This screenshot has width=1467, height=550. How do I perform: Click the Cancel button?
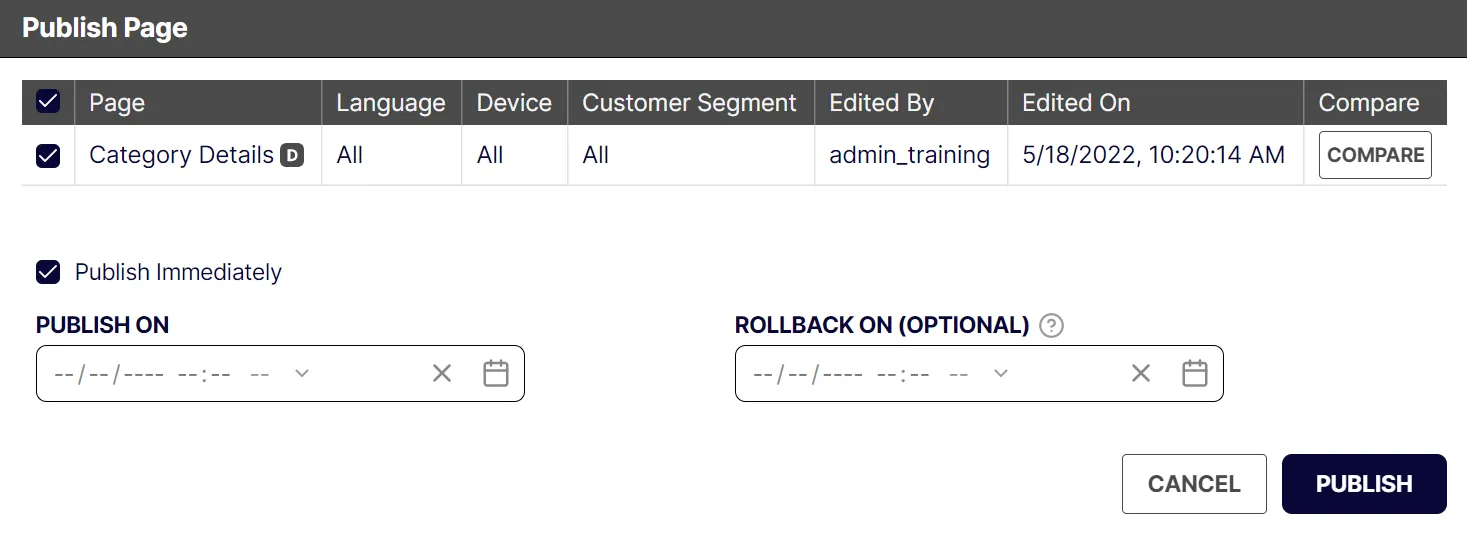1194,484
